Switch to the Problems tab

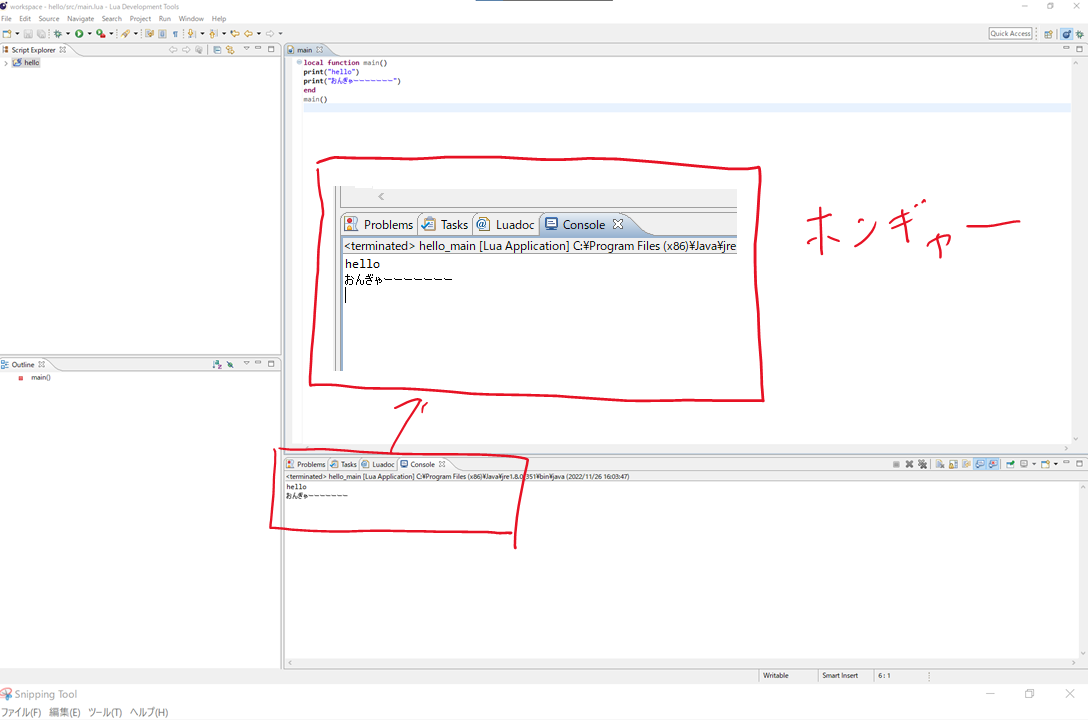pyautogui.click(x=306, y=464)
